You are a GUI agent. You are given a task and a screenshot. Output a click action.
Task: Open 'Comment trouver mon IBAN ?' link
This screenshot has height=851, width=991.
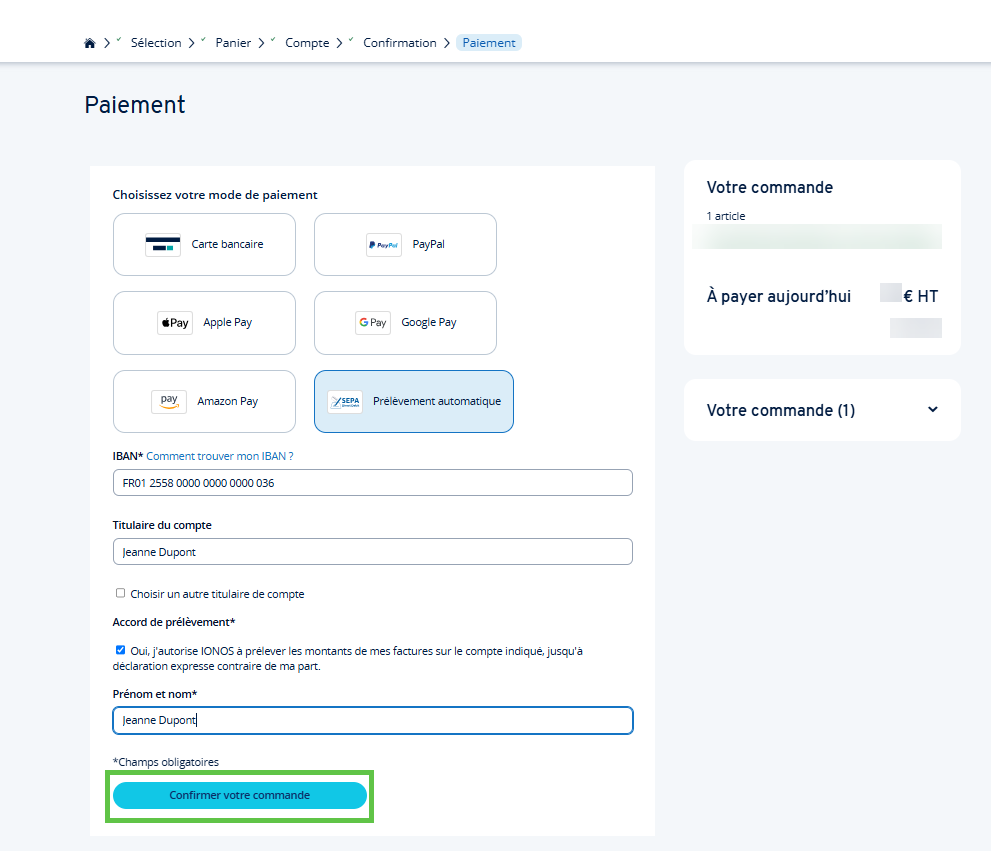click(x=220, y=456)
